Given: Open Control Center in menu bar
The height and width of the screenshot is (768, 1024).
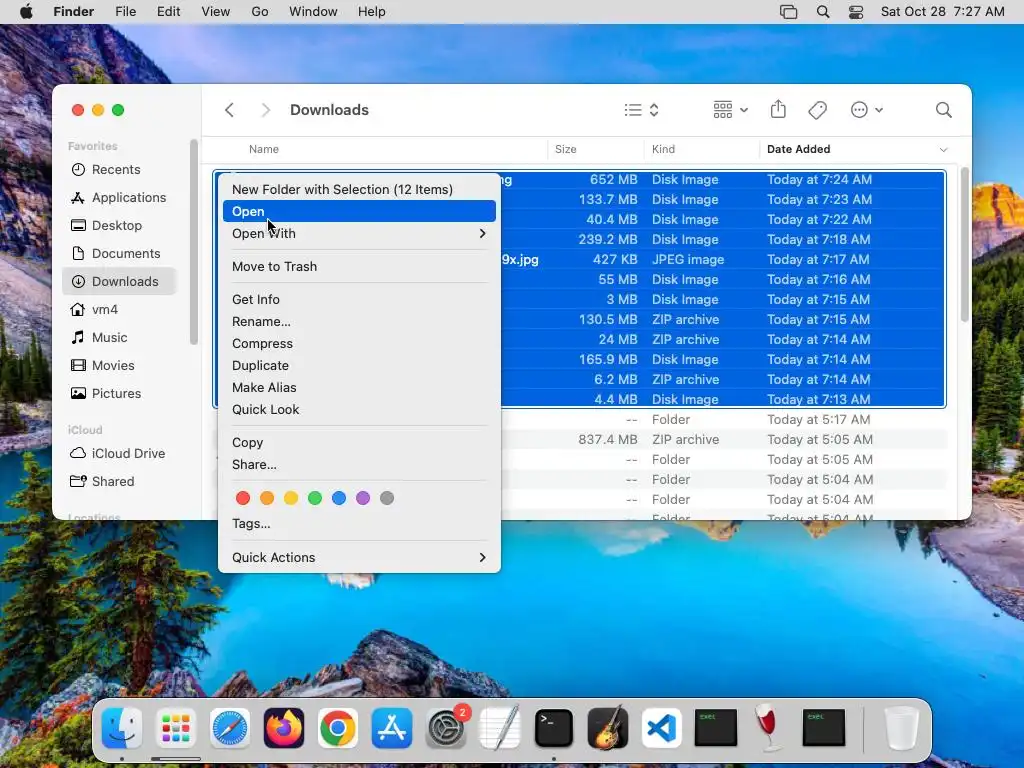Looking at the screenshot, I should tap(856, 12).
